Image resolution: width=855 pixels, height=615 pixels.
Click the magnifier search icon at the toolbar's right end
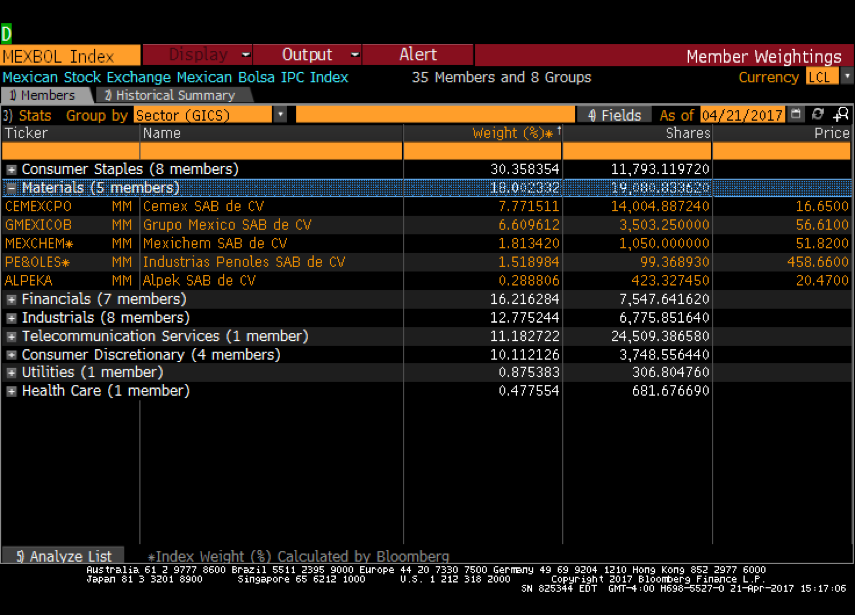(x=841, y=114)
